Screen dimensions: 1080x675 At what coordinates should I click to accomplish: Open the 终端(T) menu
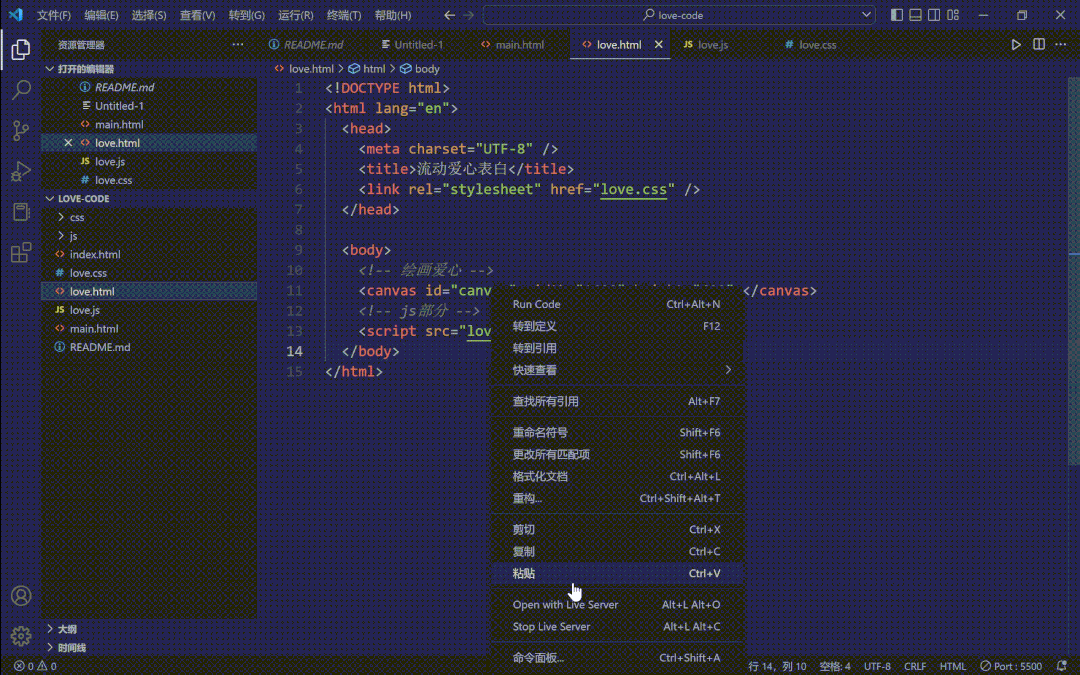[x=344, y=14]
